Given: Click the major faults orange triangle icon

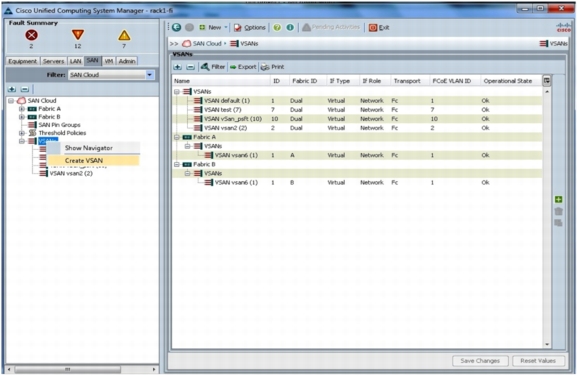Looking at the screenshot, I should point(78,35).
